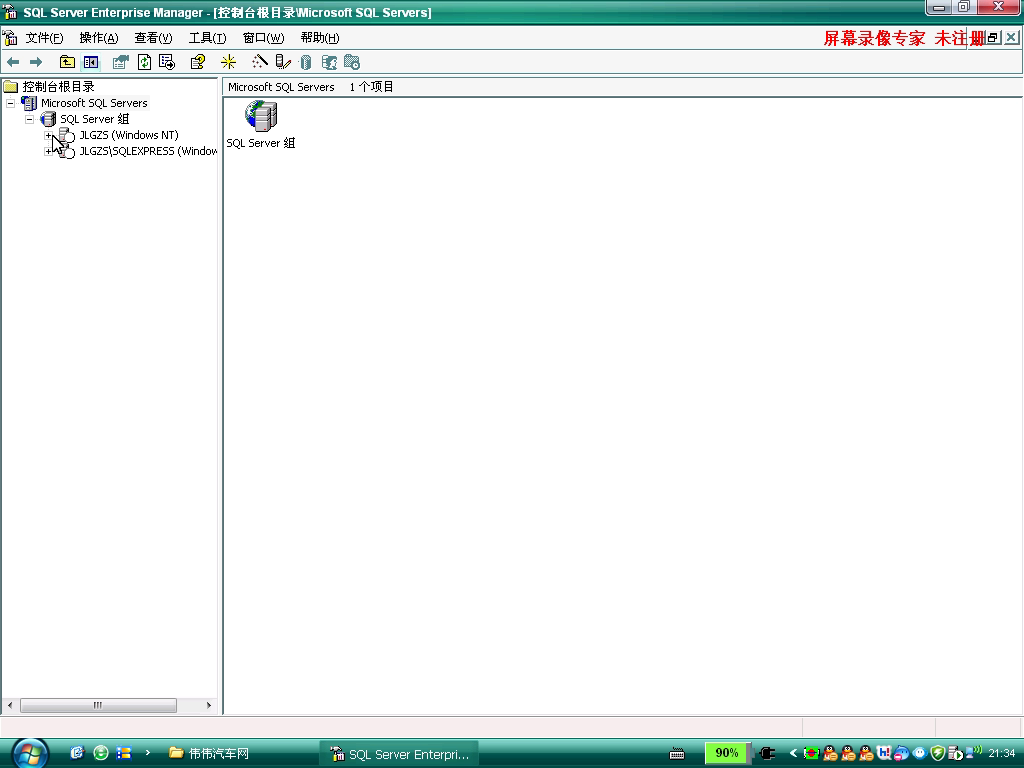Click the 90% battery indicator

(x=727, y=753)
